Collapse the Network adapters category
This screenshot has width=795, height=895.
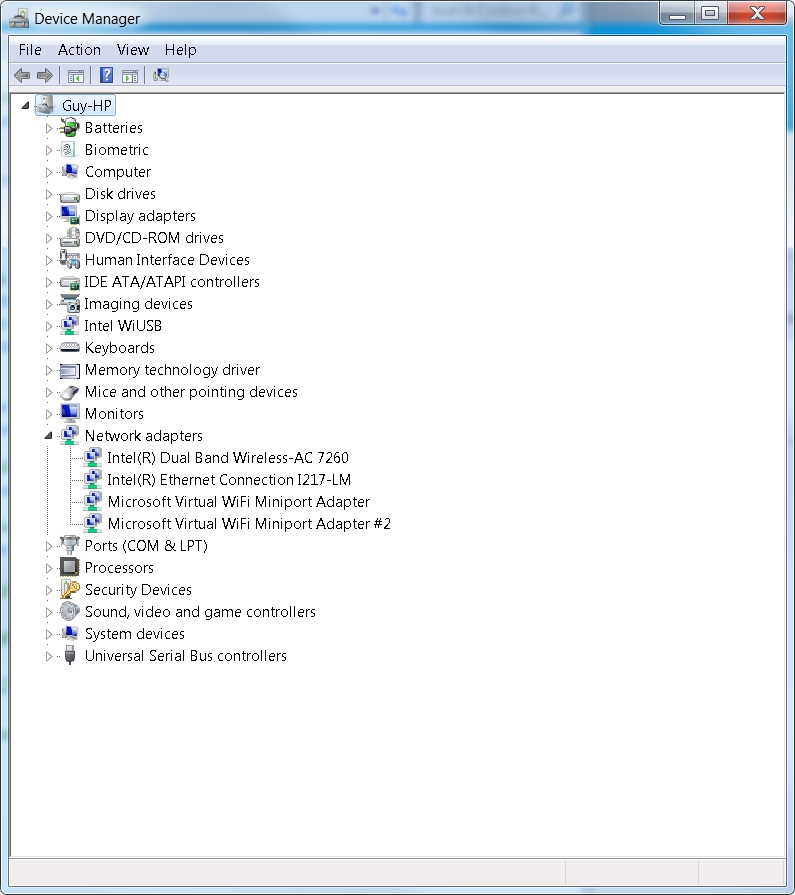48,436
